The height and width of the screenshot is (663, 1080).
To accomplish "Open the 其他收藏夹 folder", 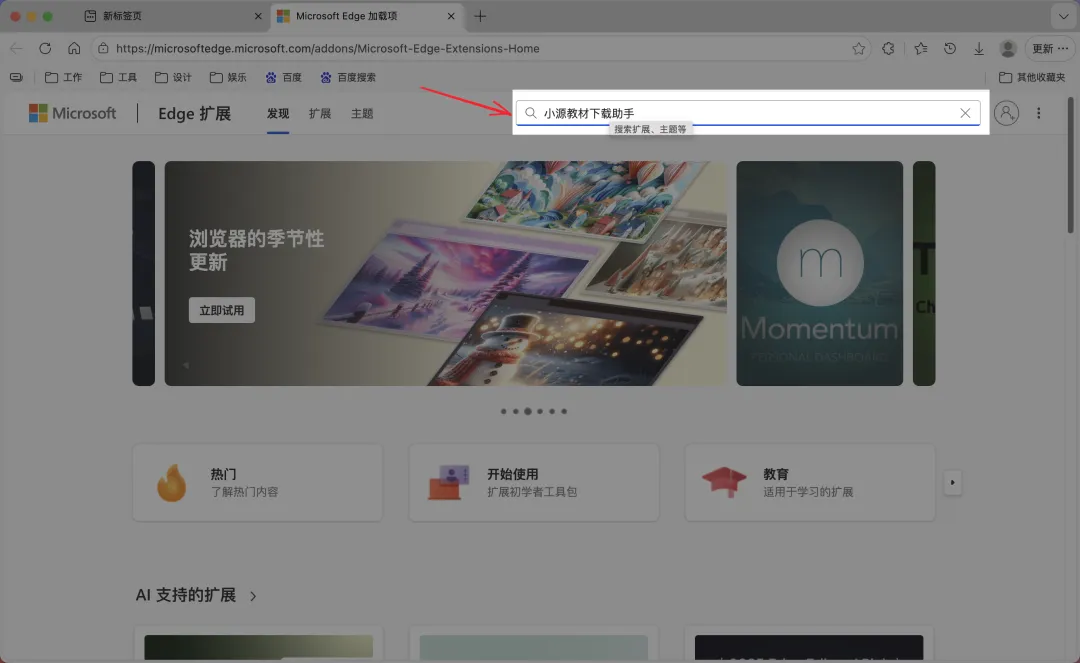I will [x=1032, y=77].
